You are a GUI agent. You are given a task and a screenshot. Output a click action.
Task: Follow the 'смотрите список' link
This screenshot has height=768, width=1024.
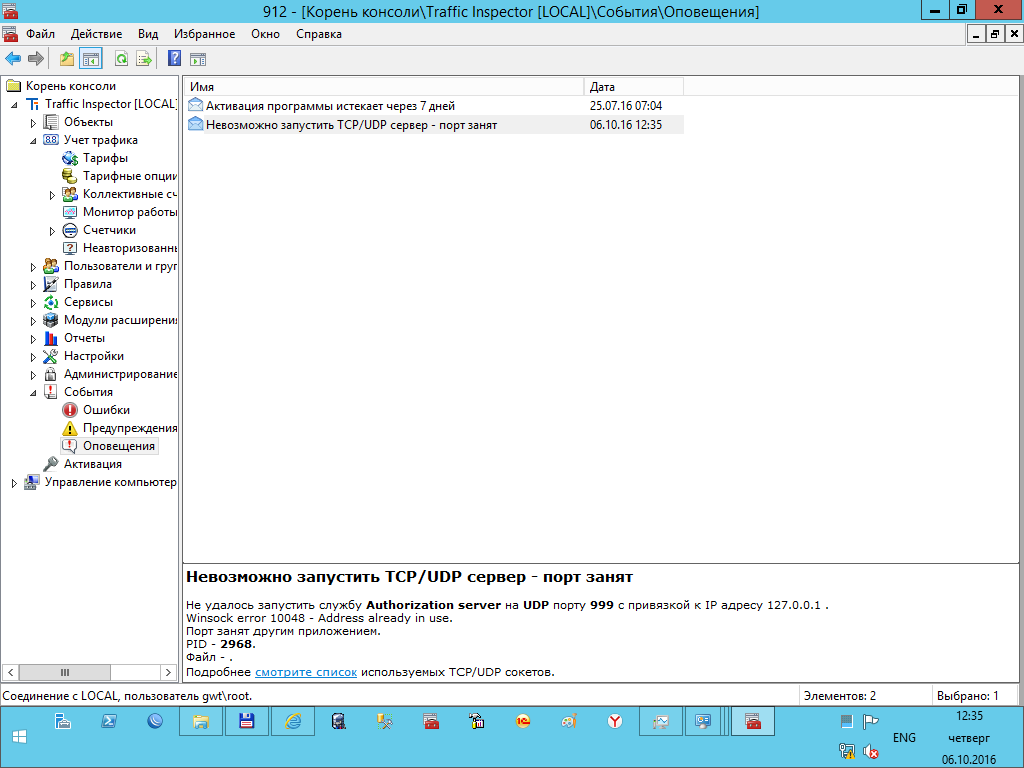click(x=306, y=671)
